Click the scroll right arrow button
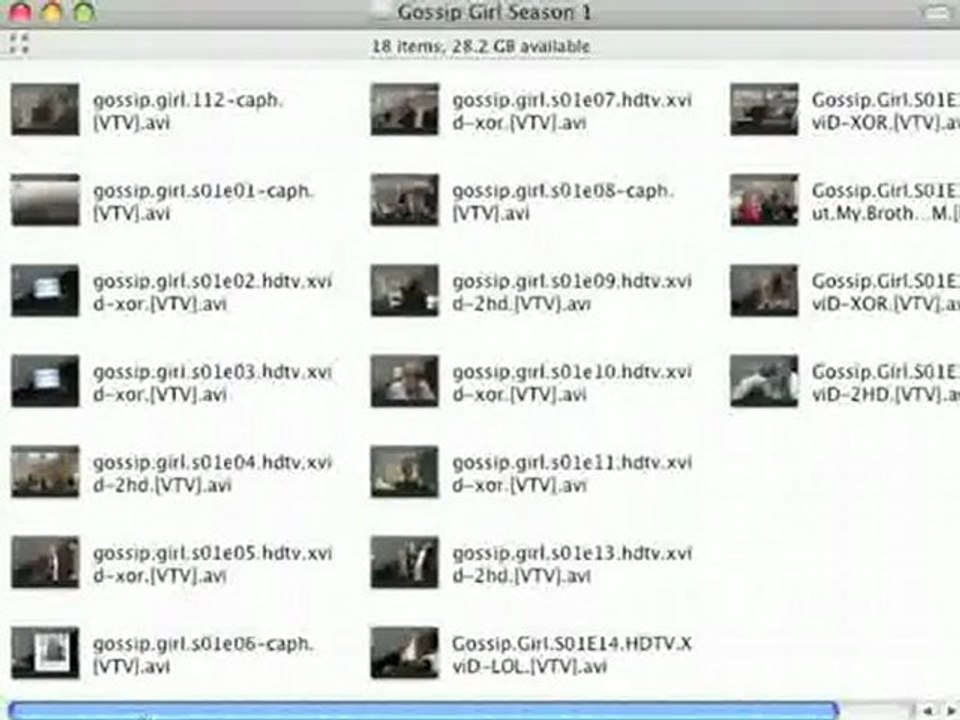This screenshot has width=960, height=720. point(950,711)
